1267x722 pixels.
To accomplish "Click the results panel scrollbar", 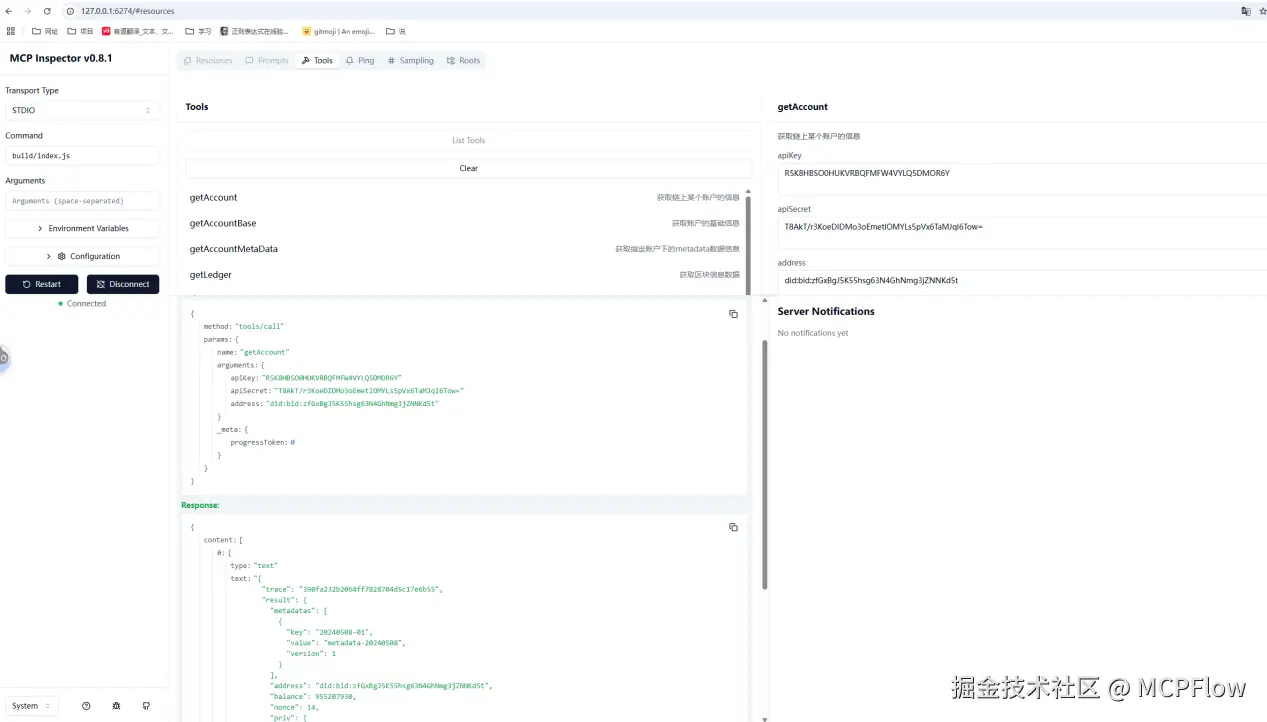I will point(765,465).
